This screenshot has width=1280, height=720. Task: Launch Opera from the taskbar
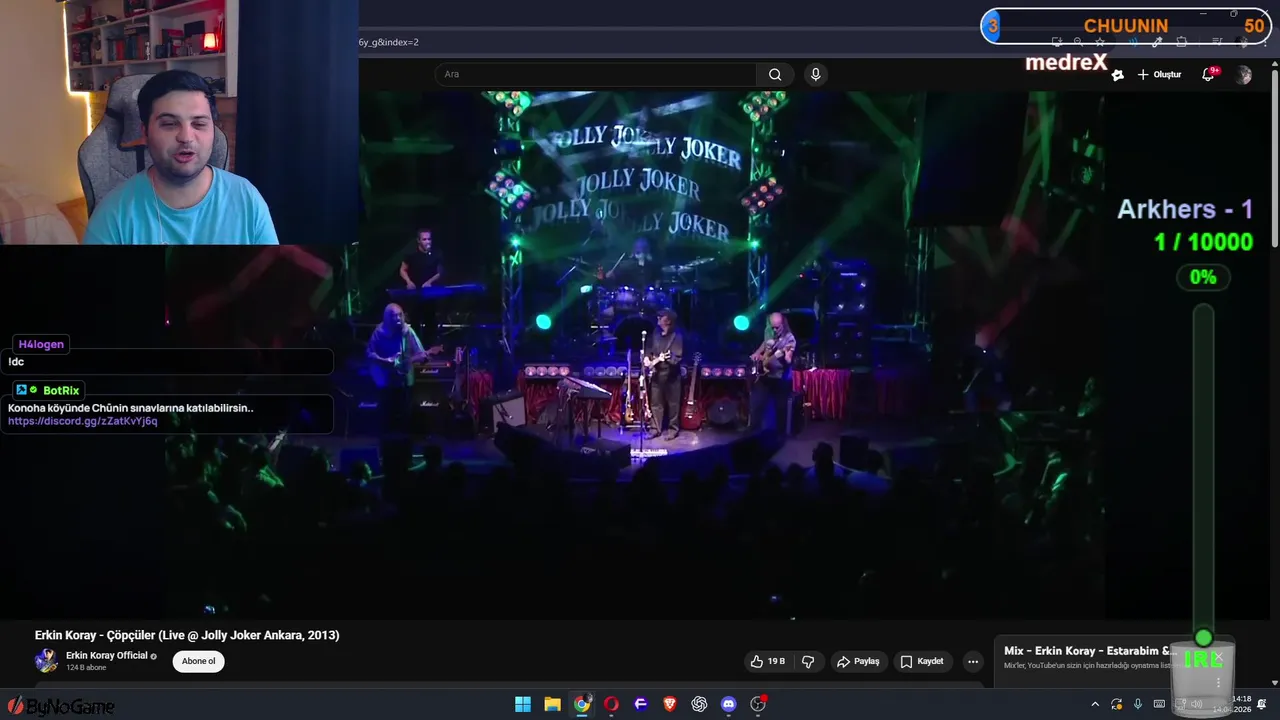pos(611,704)
